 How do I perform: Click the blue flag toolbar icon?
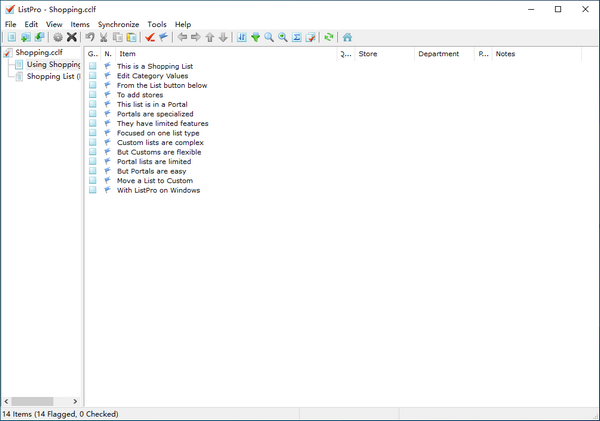click(163, 37)
